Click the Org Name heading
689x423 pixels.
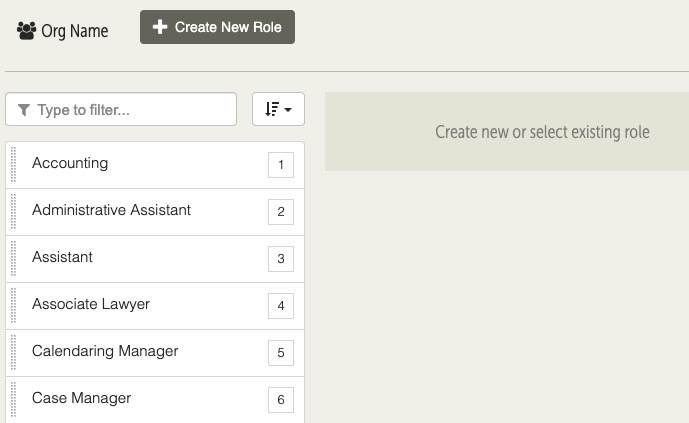75,31
